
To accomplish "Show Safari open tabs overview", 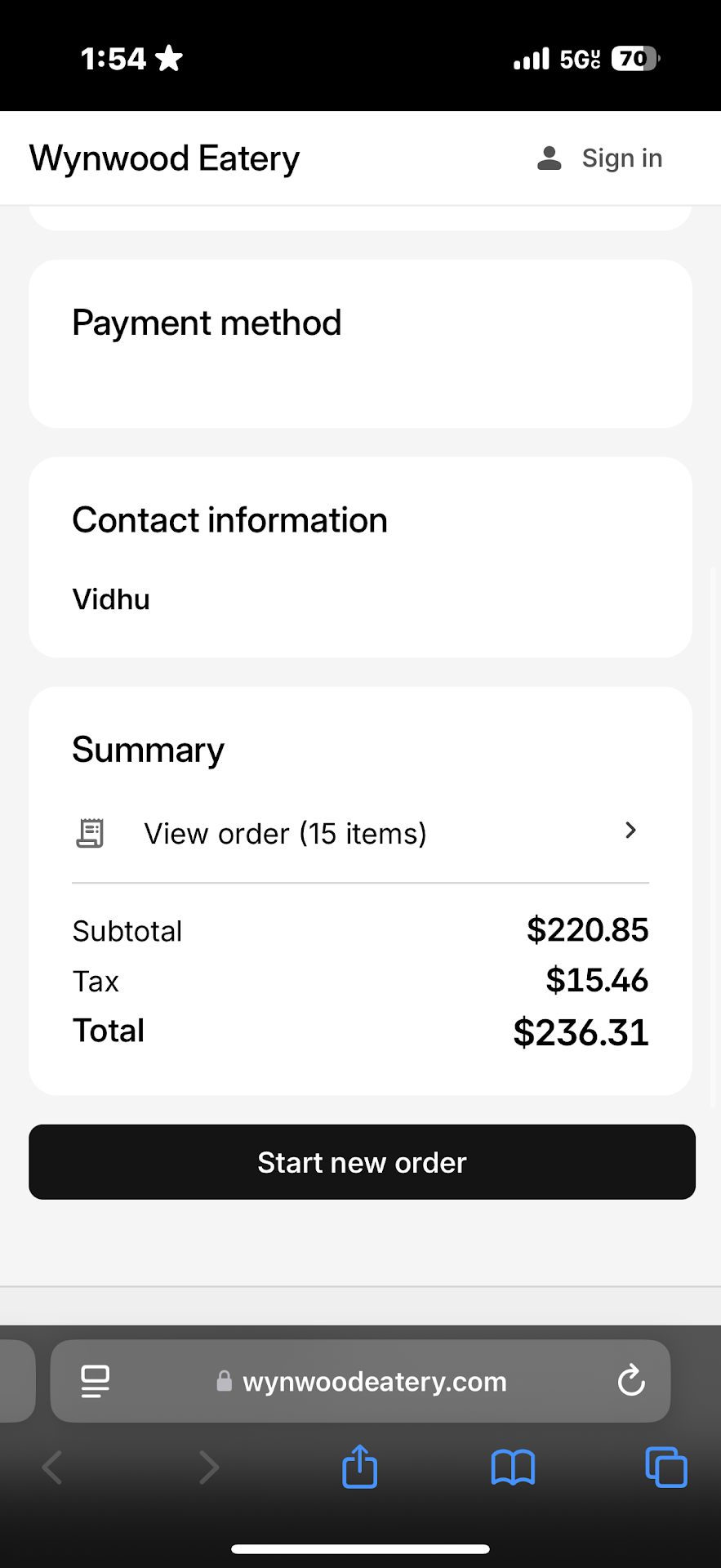I will (x=666, y=1468).
